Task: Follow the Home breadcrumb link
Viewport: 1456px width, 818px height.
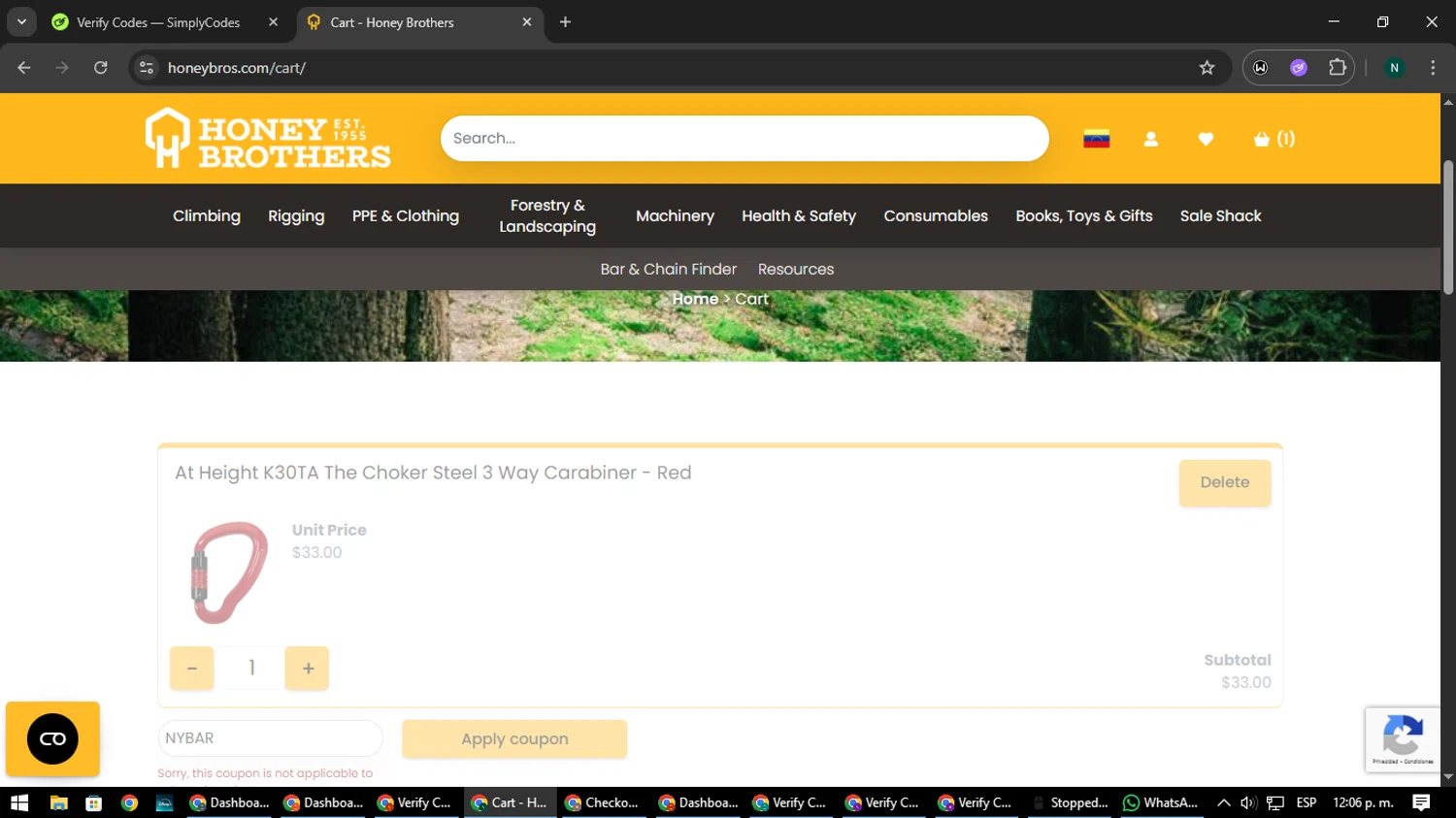Action: (x=695, y=299)
